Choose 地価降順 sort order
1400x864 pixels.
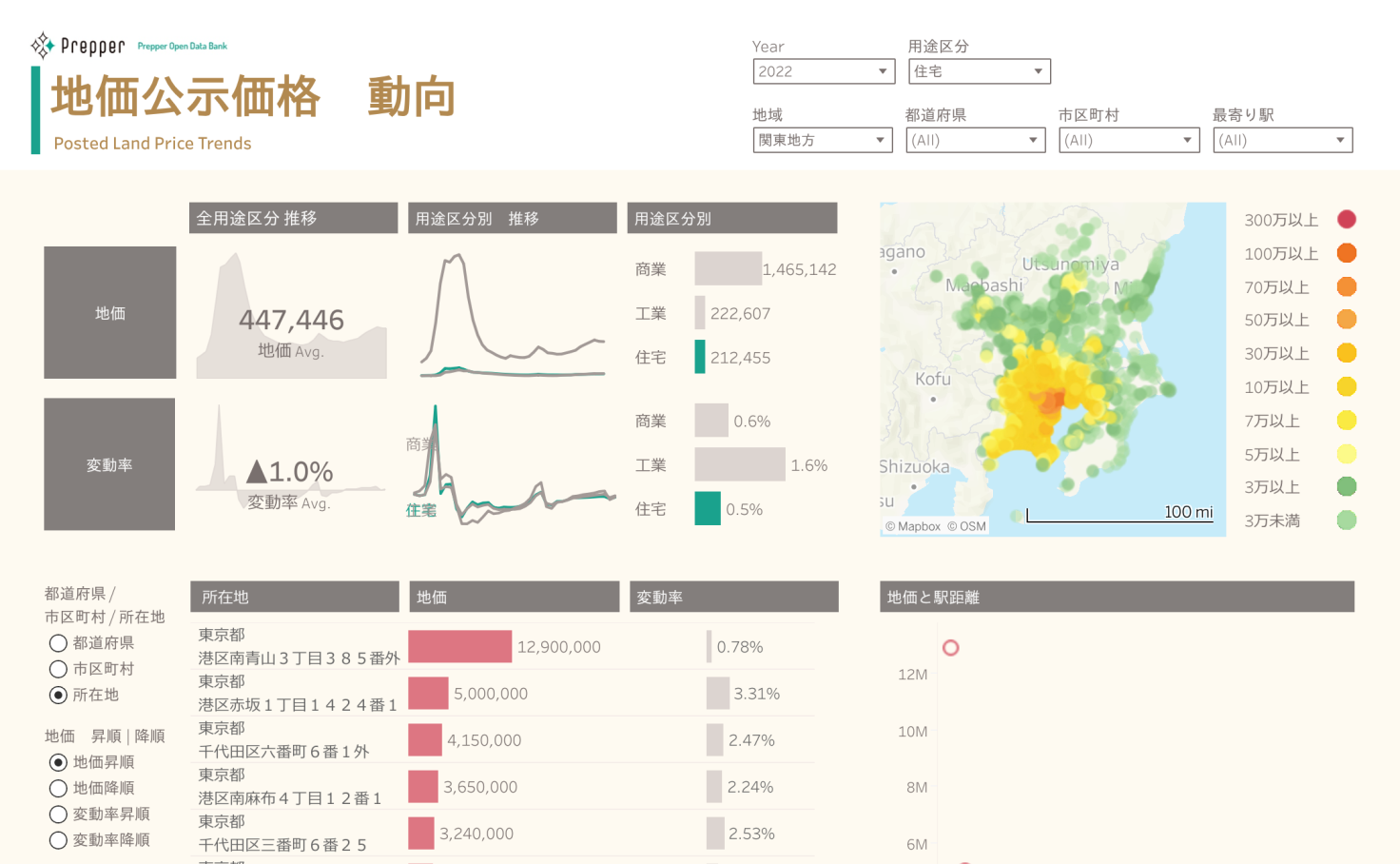58,788
